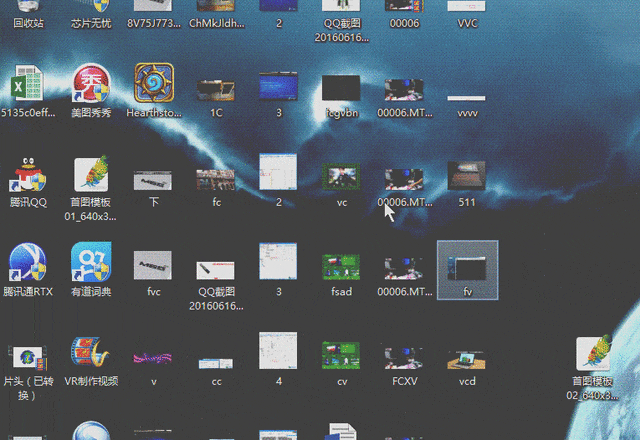Select the cc image file
The width and height of the screenshot is (640, 440).
tap(216, 372)
